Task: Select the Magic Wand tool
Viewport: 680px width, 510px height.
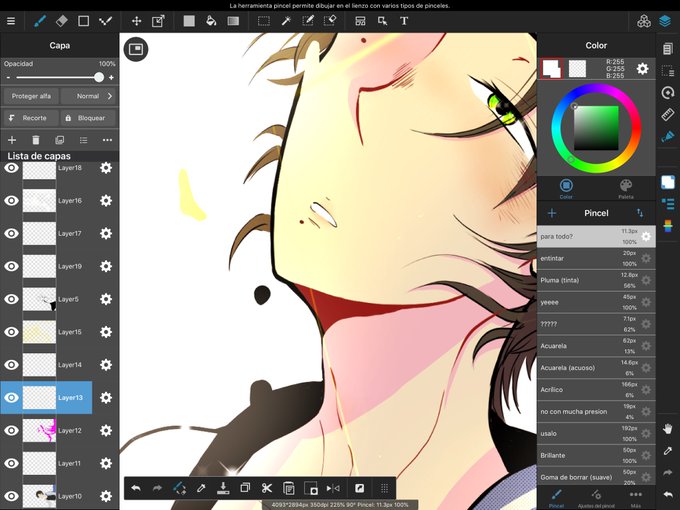Action: pyautogui.click(x=286, y=21)
